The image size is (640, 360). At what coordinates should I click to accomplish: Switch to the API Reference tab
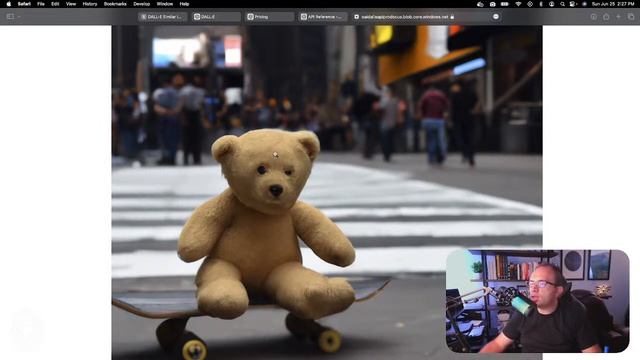tap(323, 17)
